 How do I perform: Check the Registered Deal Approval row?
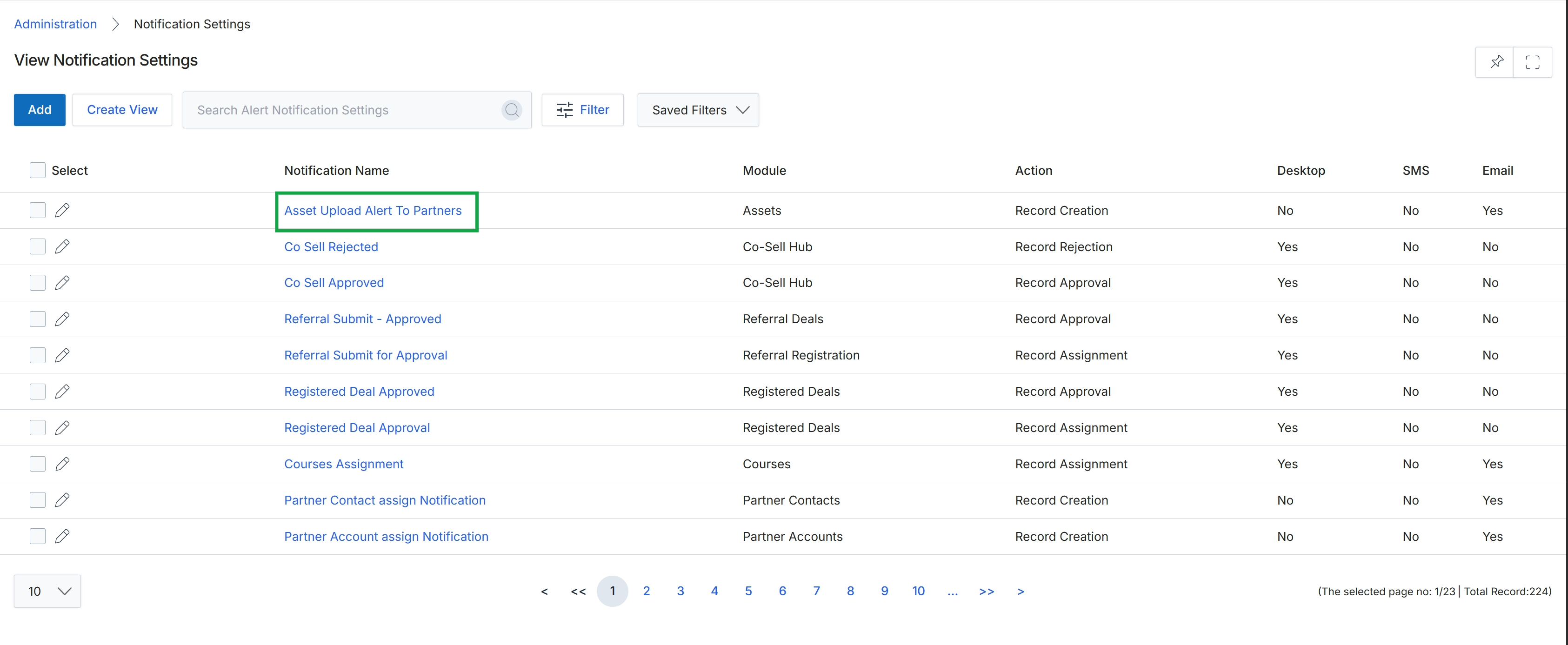[x=38, y=428]
